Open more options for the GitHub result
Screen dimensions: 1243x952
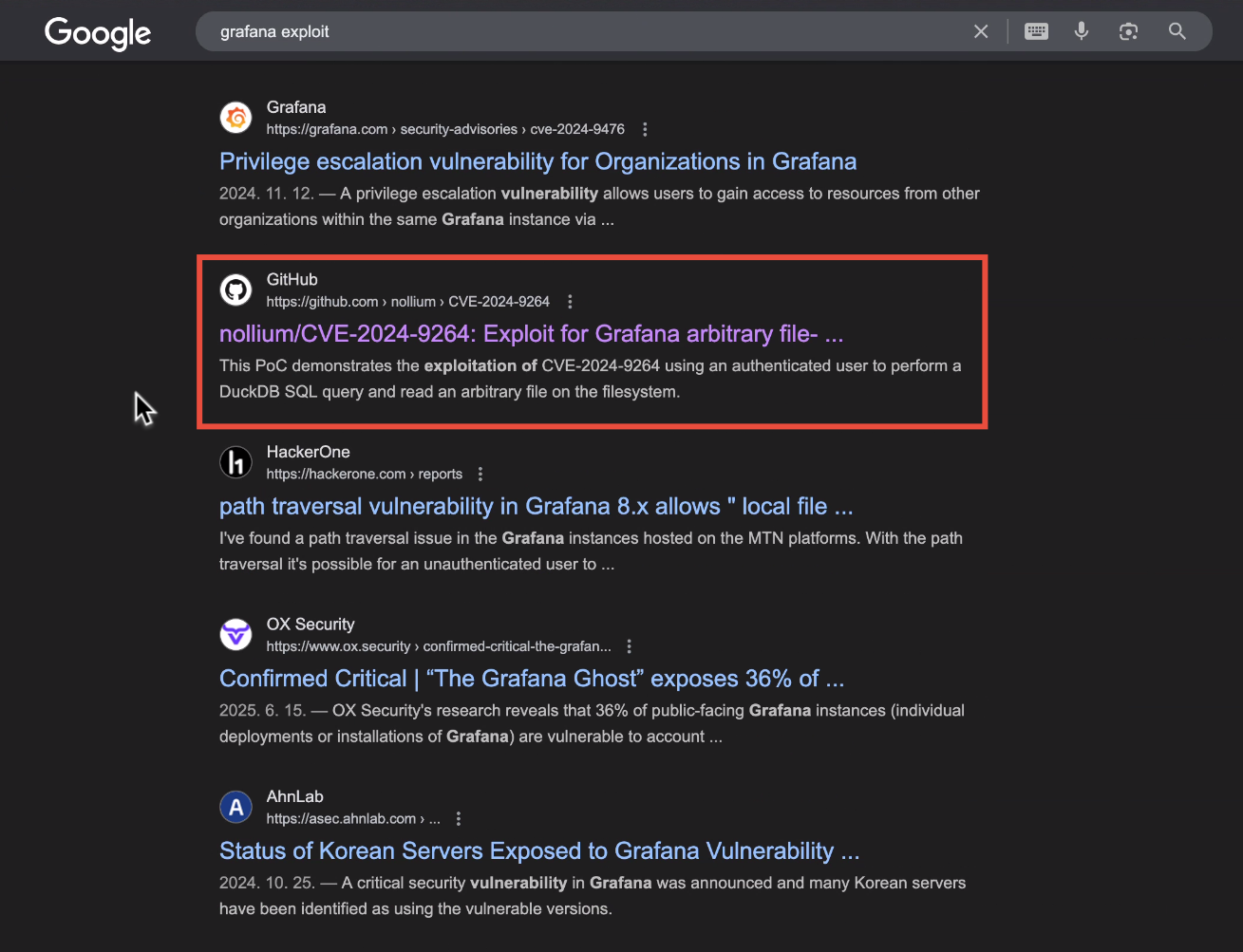pos(570,302)
